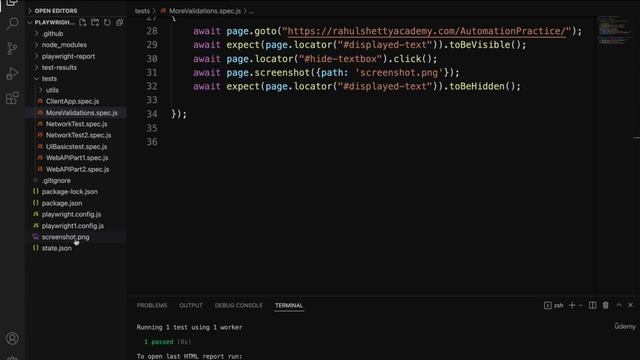Viewport: 640px width, 360px height.
Task: Open the Source Control view
Action: pos(12,49)
